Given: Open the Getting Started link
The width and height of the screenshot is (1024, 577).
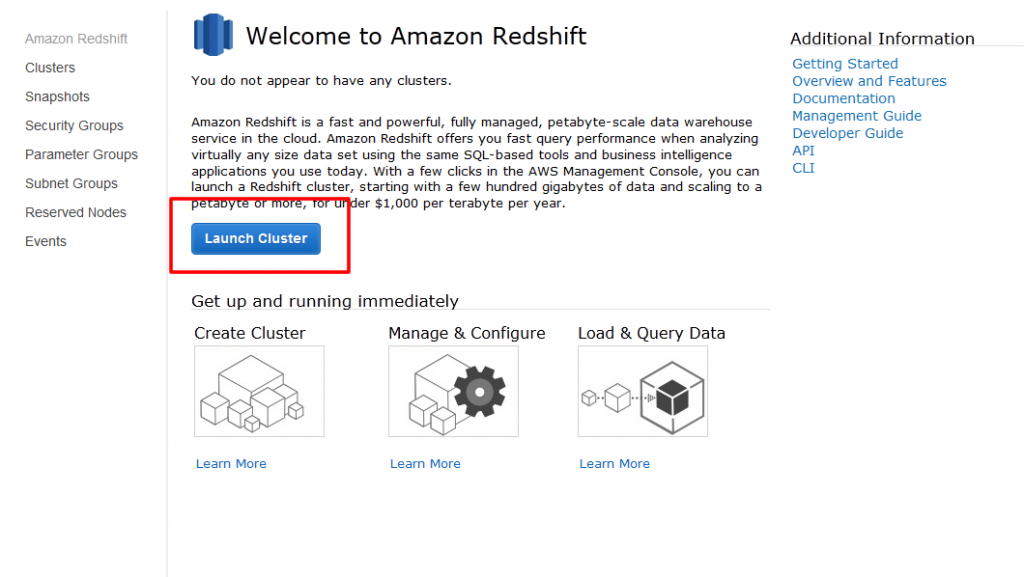Looking at the screenshot, I should coord(845,64).
